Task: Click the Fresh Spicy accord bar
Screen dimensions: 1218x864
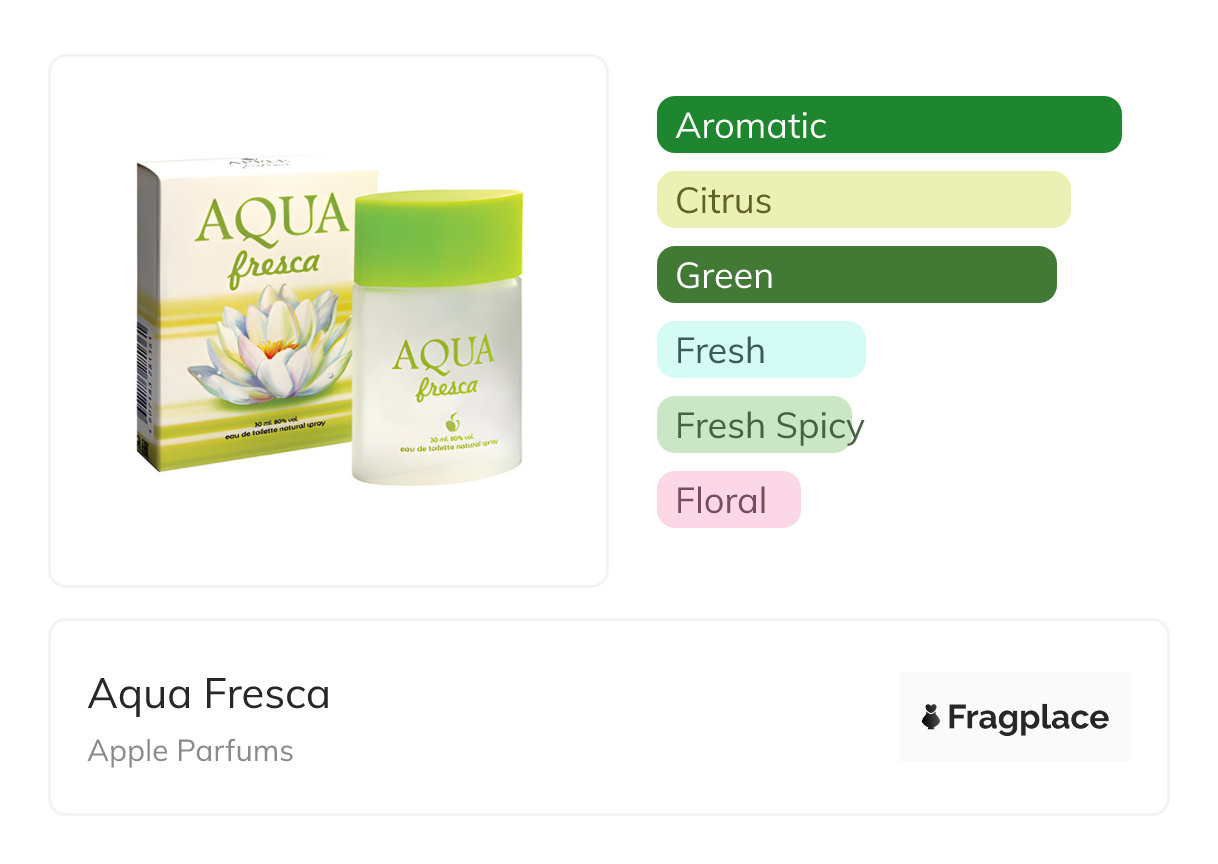Action: coord(754,425)
